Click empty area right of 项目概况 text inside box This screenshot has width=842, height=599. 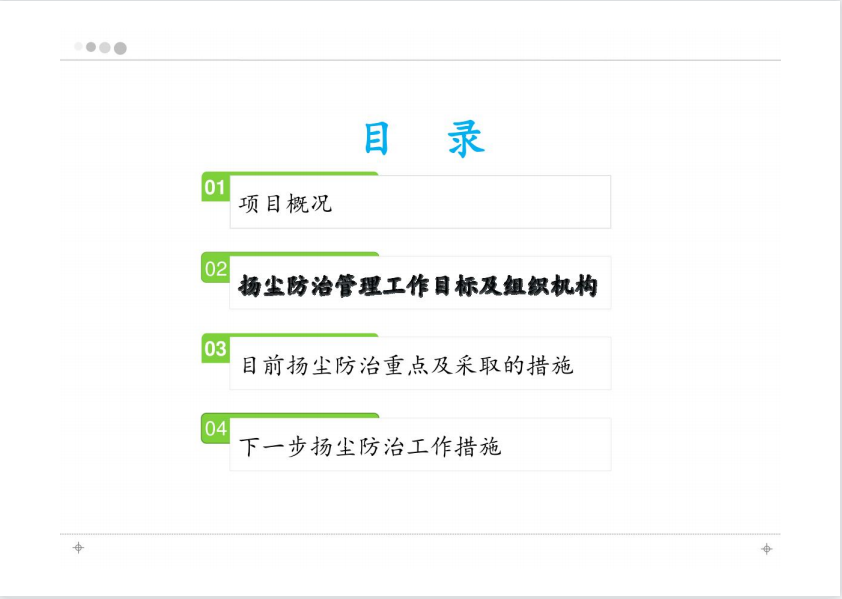point(470,203)
